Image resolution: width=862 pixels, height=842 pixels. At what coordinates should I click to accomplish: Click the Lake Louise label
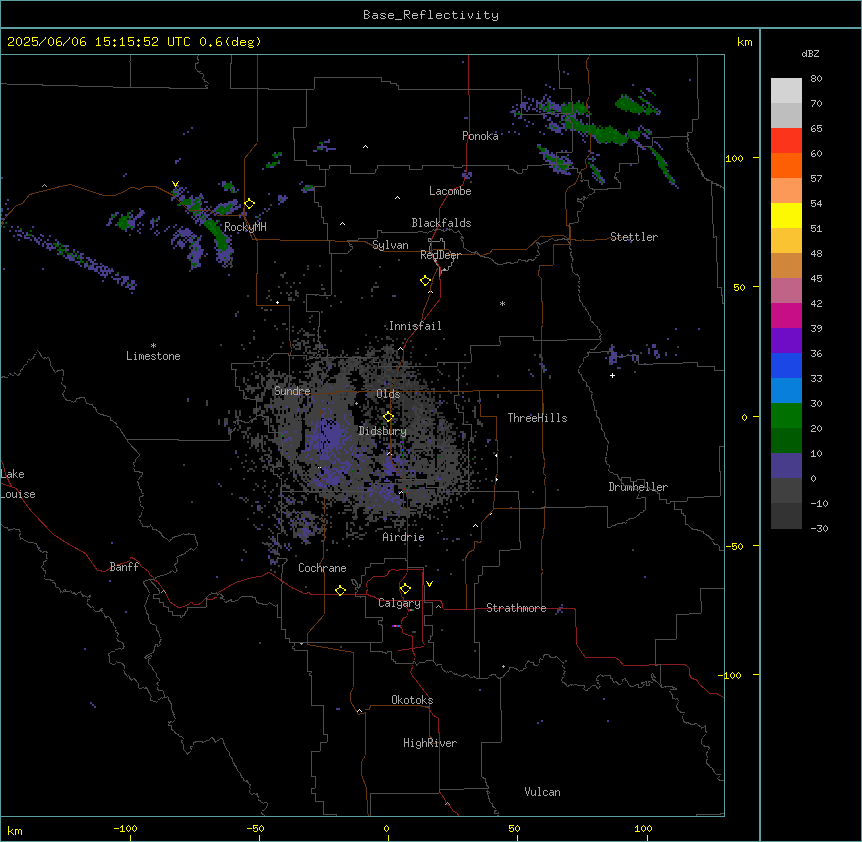[x=18, y=484]
